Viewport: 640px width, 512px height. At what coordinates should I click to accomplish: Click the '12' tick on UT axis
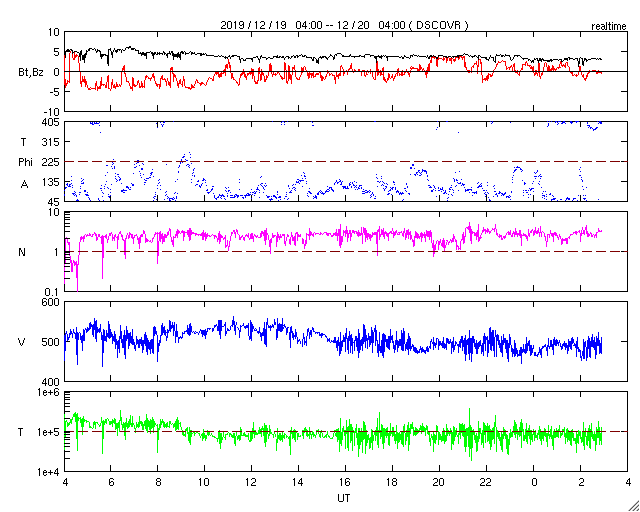click(x=251, y=483)
